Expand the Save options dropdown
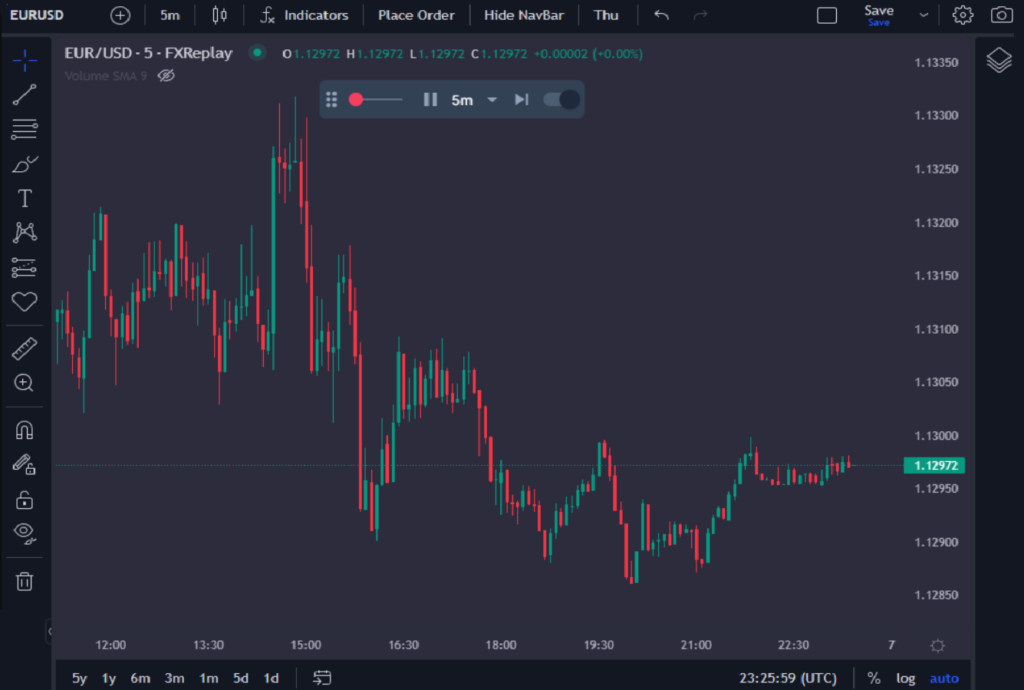This screenshot has height=690, width=1024. click(922, 15)
